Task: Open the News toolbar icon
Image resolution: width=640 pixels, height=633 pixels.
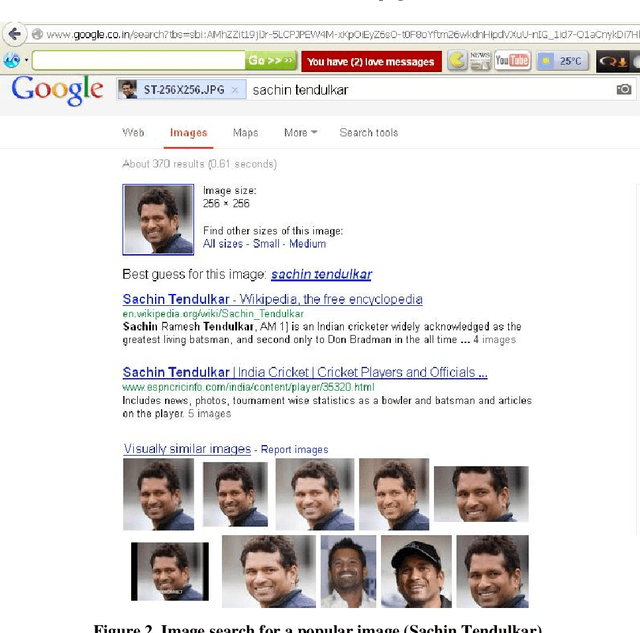Action: tap(480, 61)
